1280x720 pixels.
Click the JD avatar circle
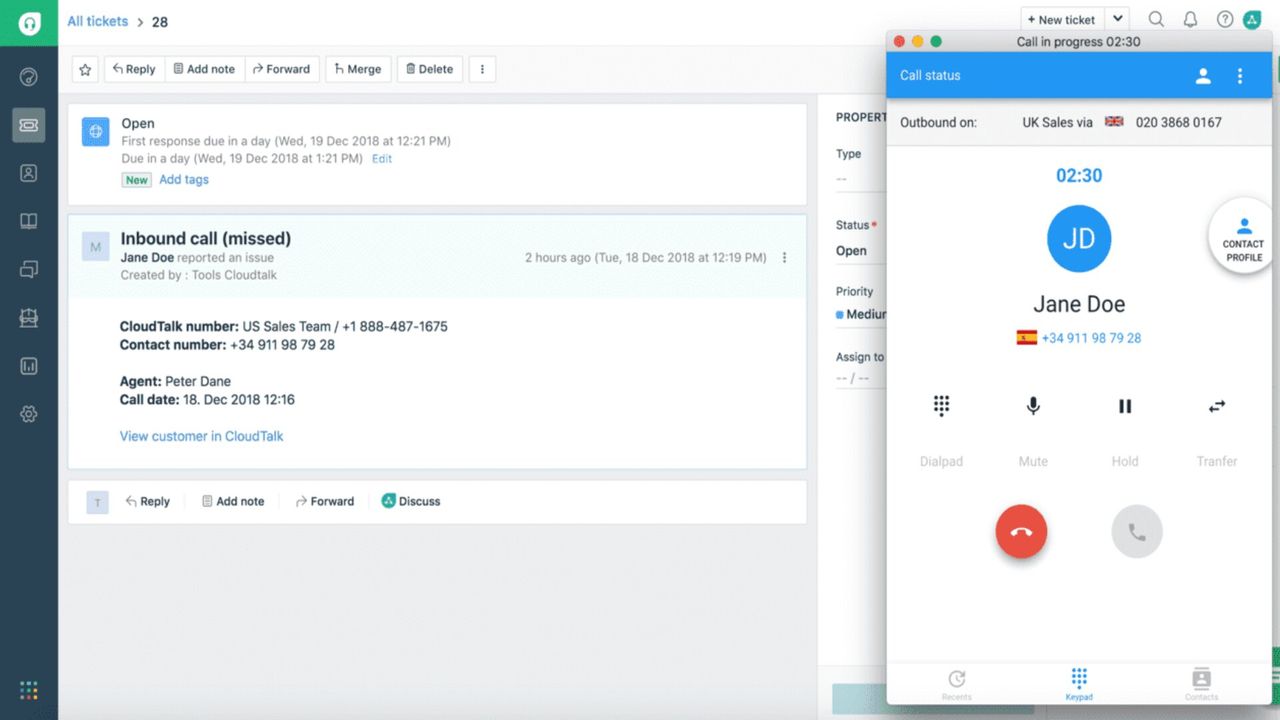coord(1079,237)
